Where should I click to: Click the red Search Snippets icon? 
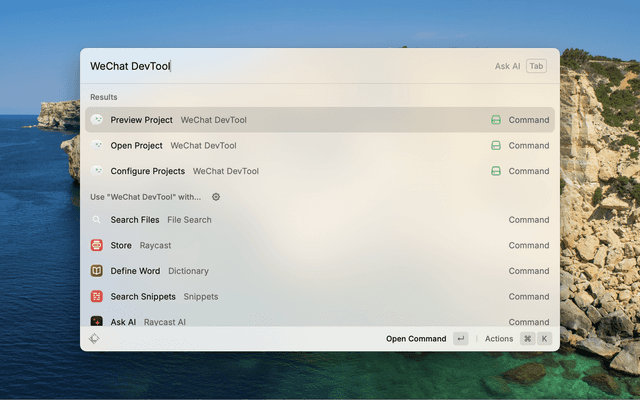(97, 296)
